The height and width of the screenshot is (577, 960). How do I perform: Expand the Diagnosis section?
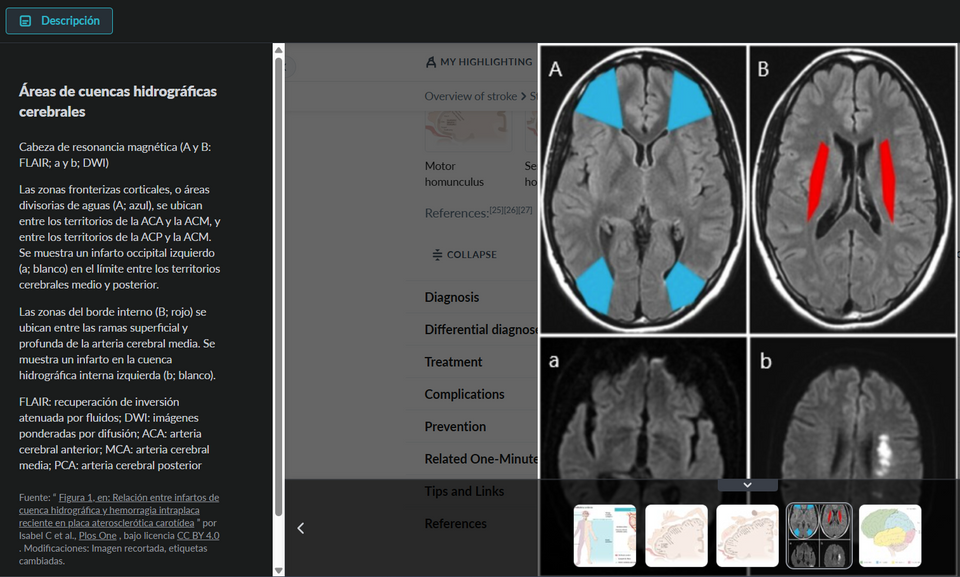click(452, 297)
